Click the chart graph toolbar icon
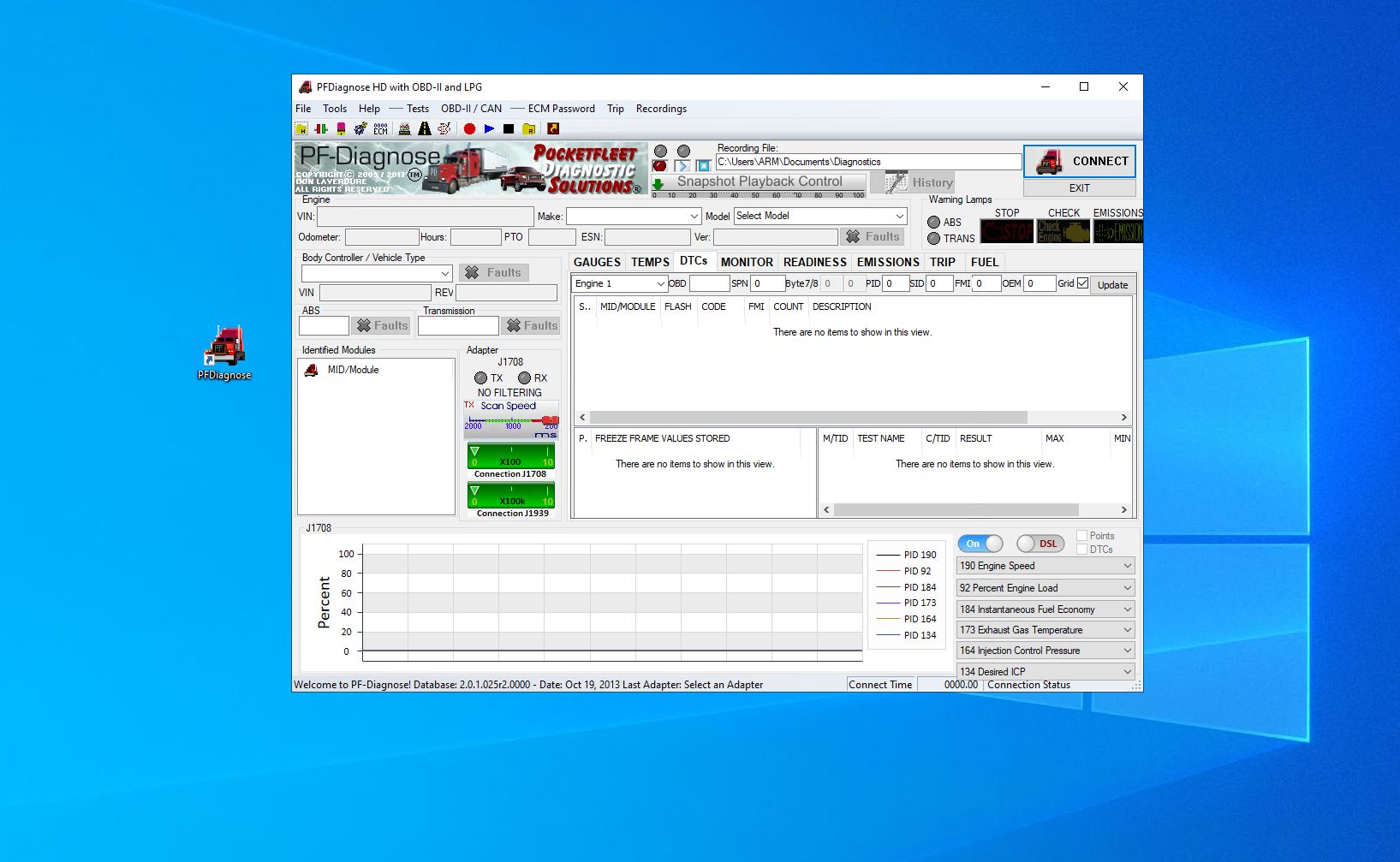Viewport: 1400px width, 862px height. click(404, 128)
